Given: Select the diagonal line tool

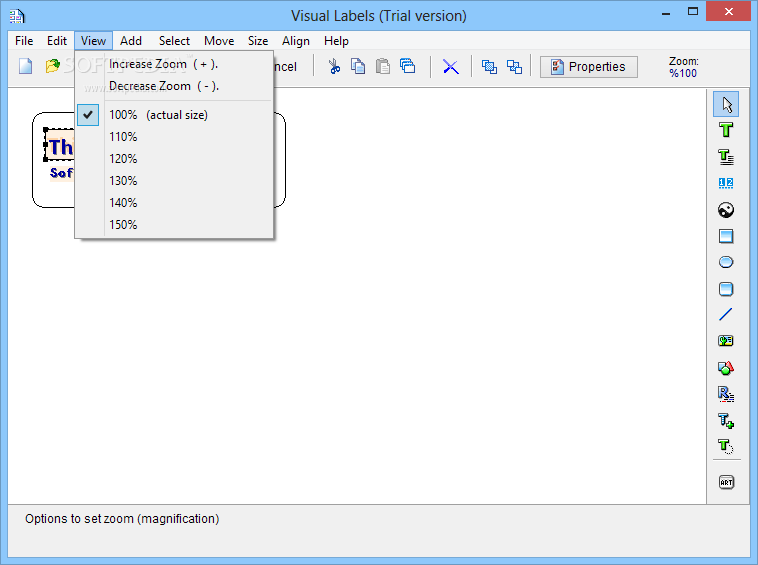Looking at the screenshot, I should coord(726,315).
